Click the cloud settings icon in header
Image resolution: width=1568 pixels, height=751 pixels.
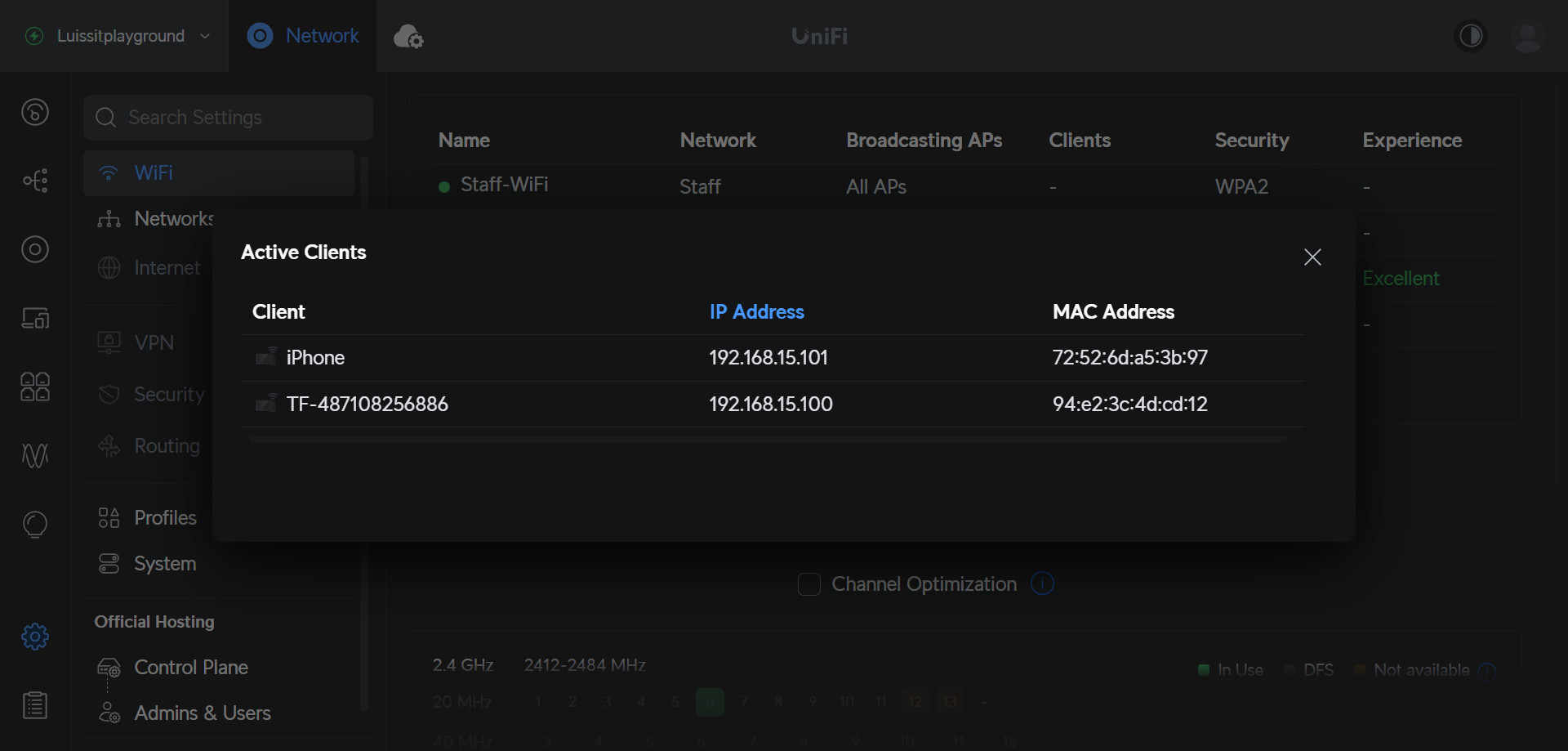(x=408, y=36)
